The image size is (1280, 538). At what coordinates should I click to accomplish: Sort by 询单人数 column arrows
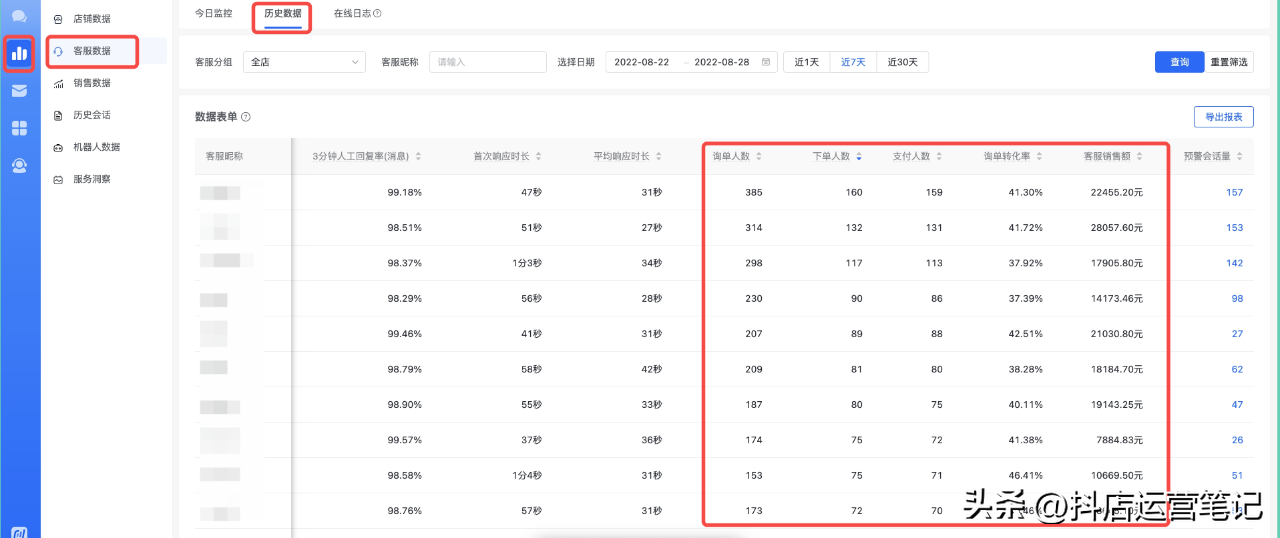click(x=759, y=156)
